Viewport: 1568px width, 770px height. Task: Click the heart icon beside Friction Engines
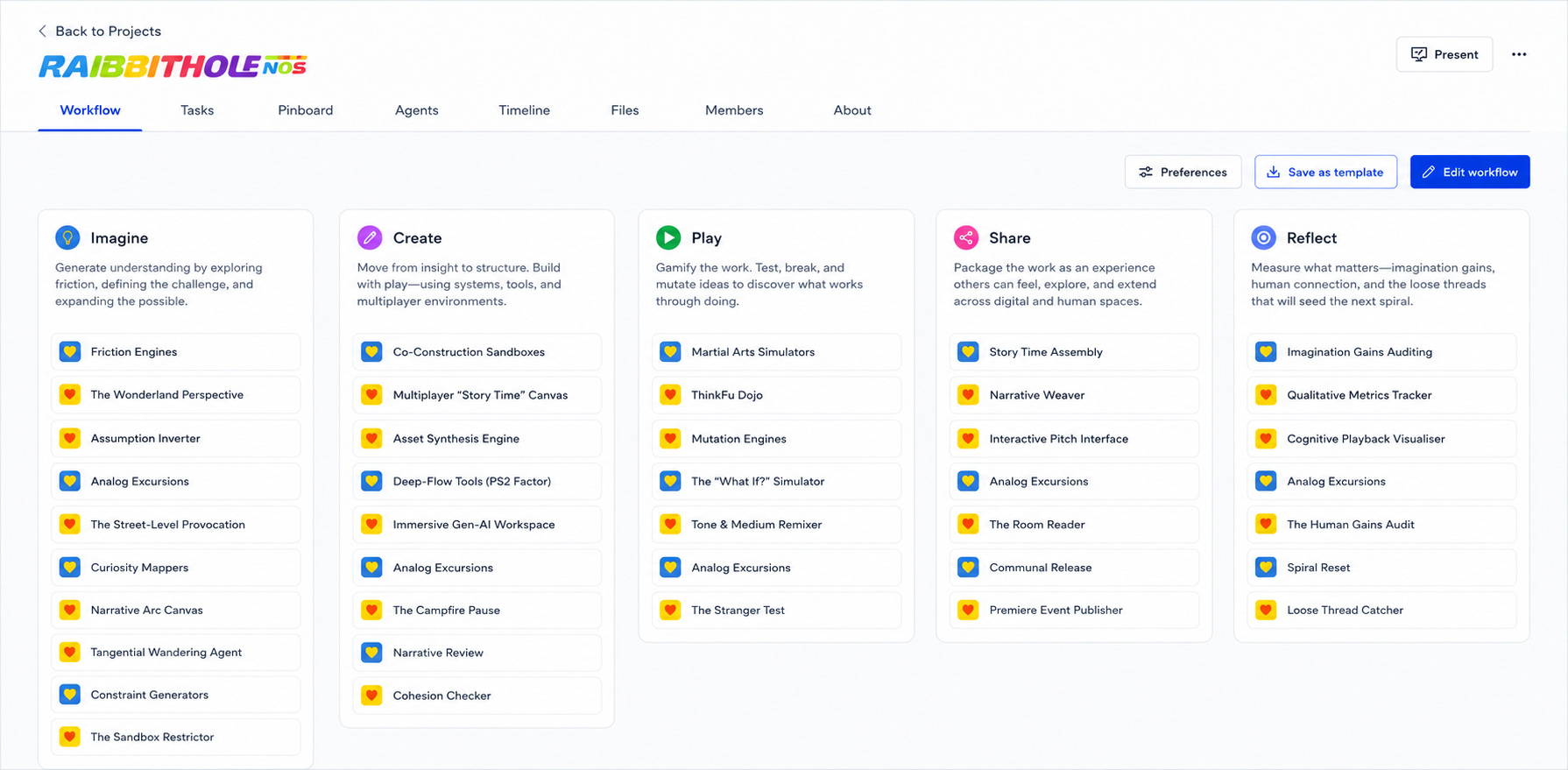pos(70,352)
